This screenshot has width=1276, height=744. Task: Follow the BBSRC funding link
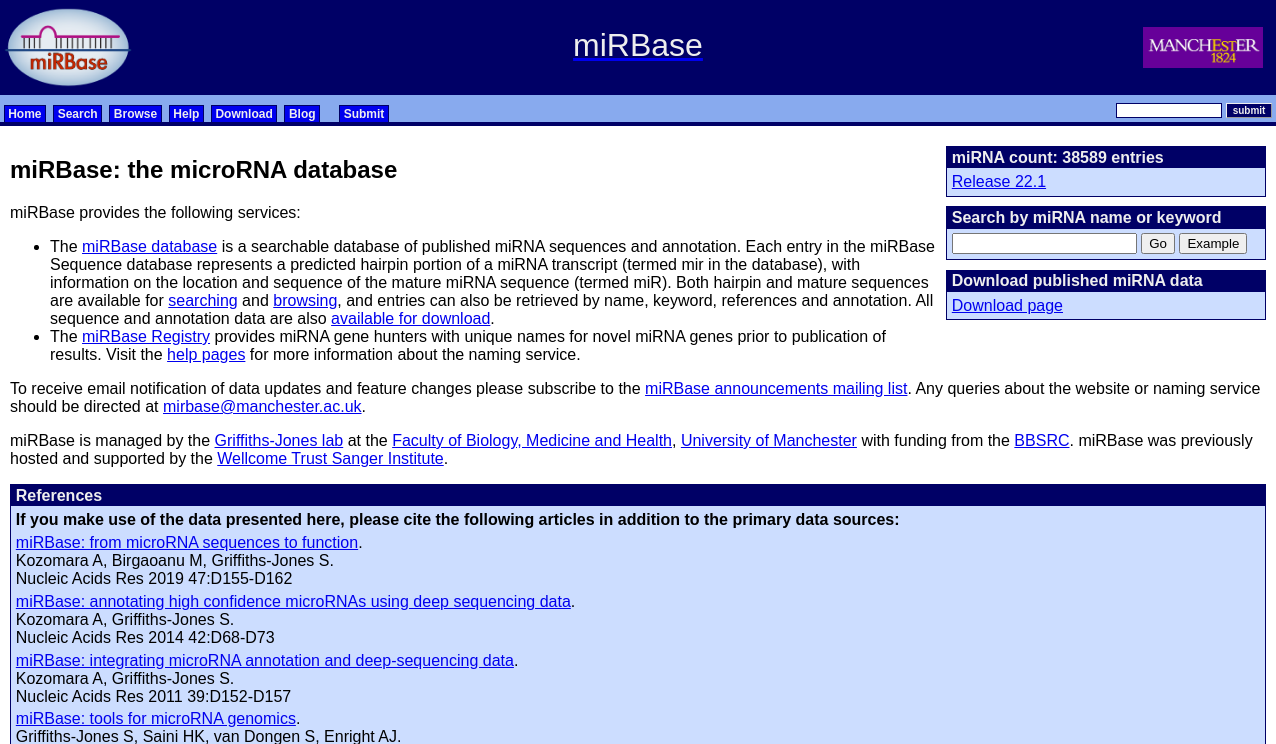1042,441
